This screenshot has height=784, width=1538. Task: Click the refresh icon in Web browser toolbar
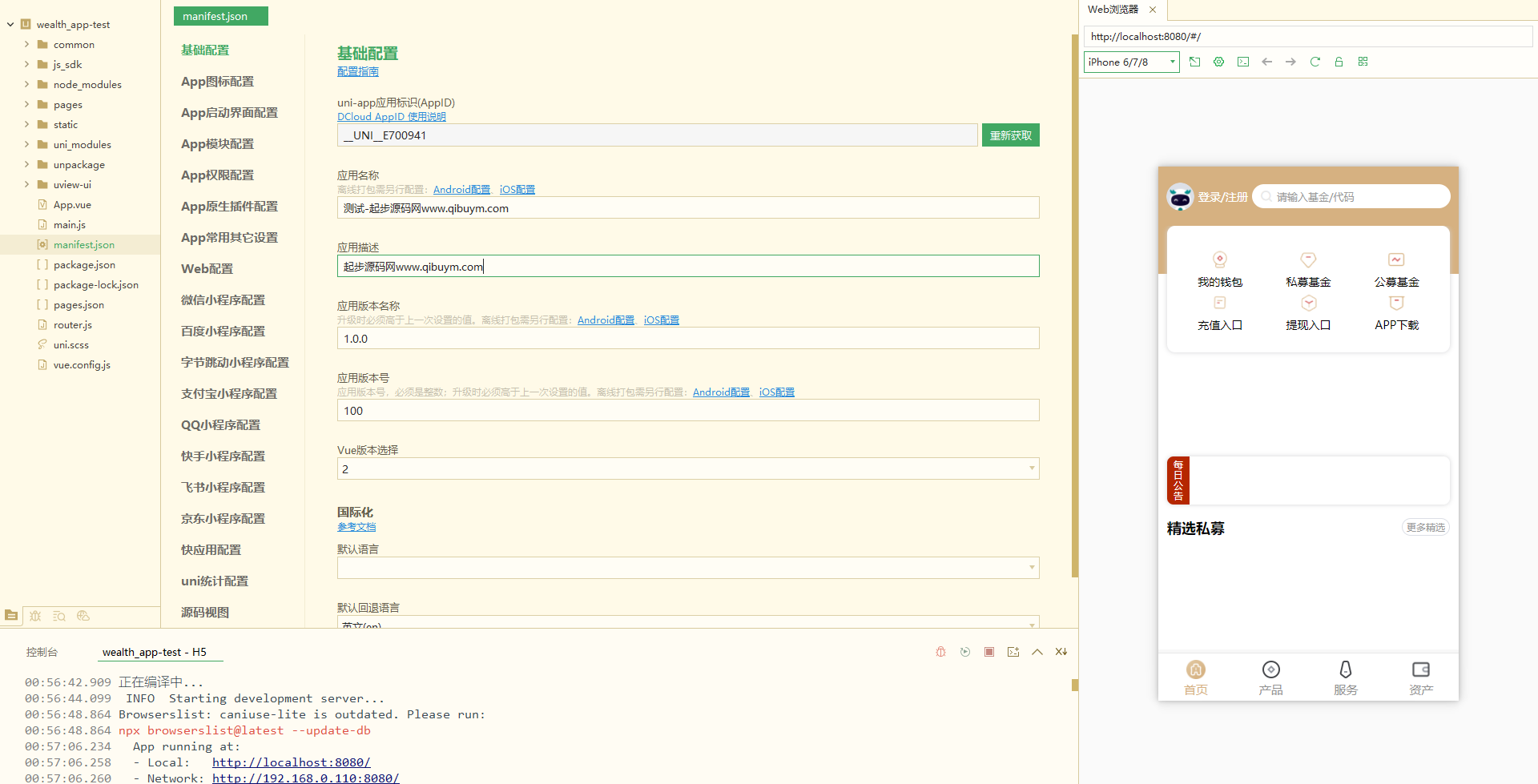click(x=1315, y=62)
